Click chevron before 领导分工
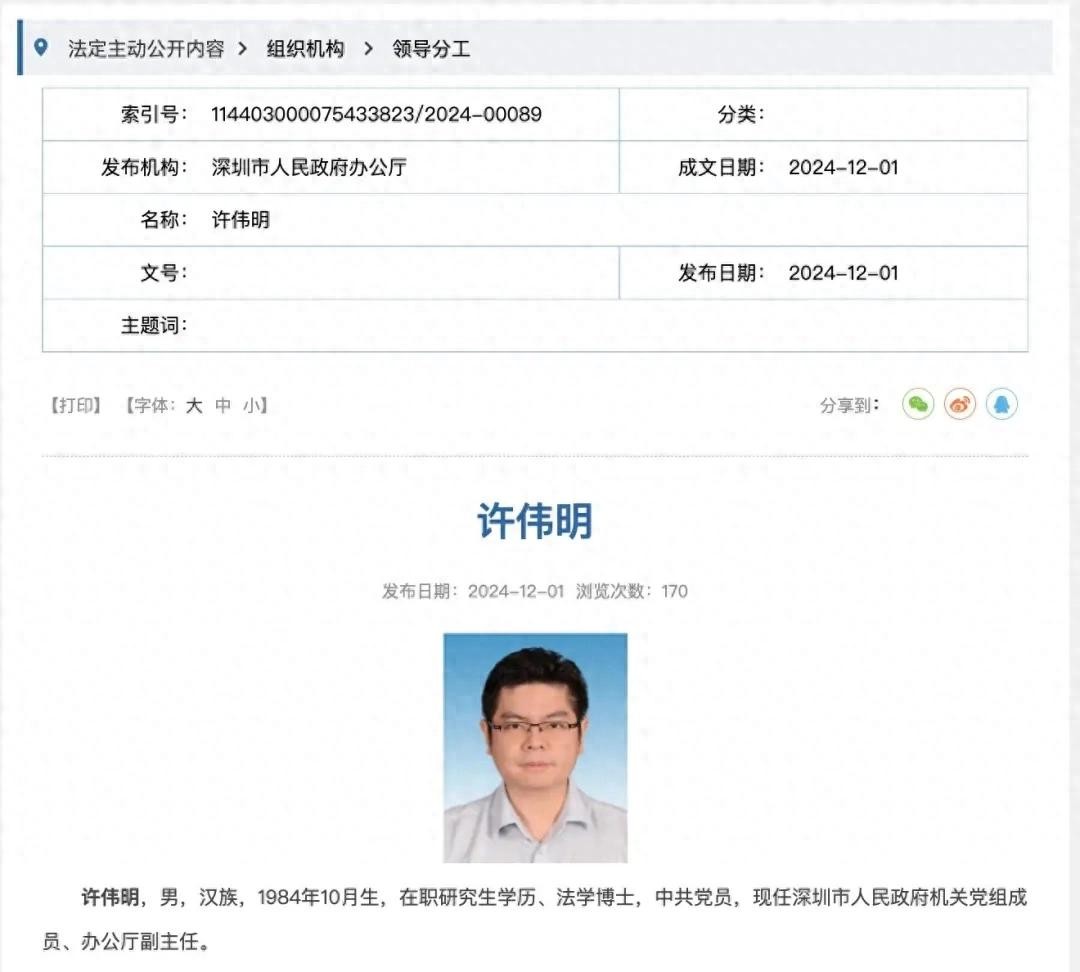 coord(368,49)
